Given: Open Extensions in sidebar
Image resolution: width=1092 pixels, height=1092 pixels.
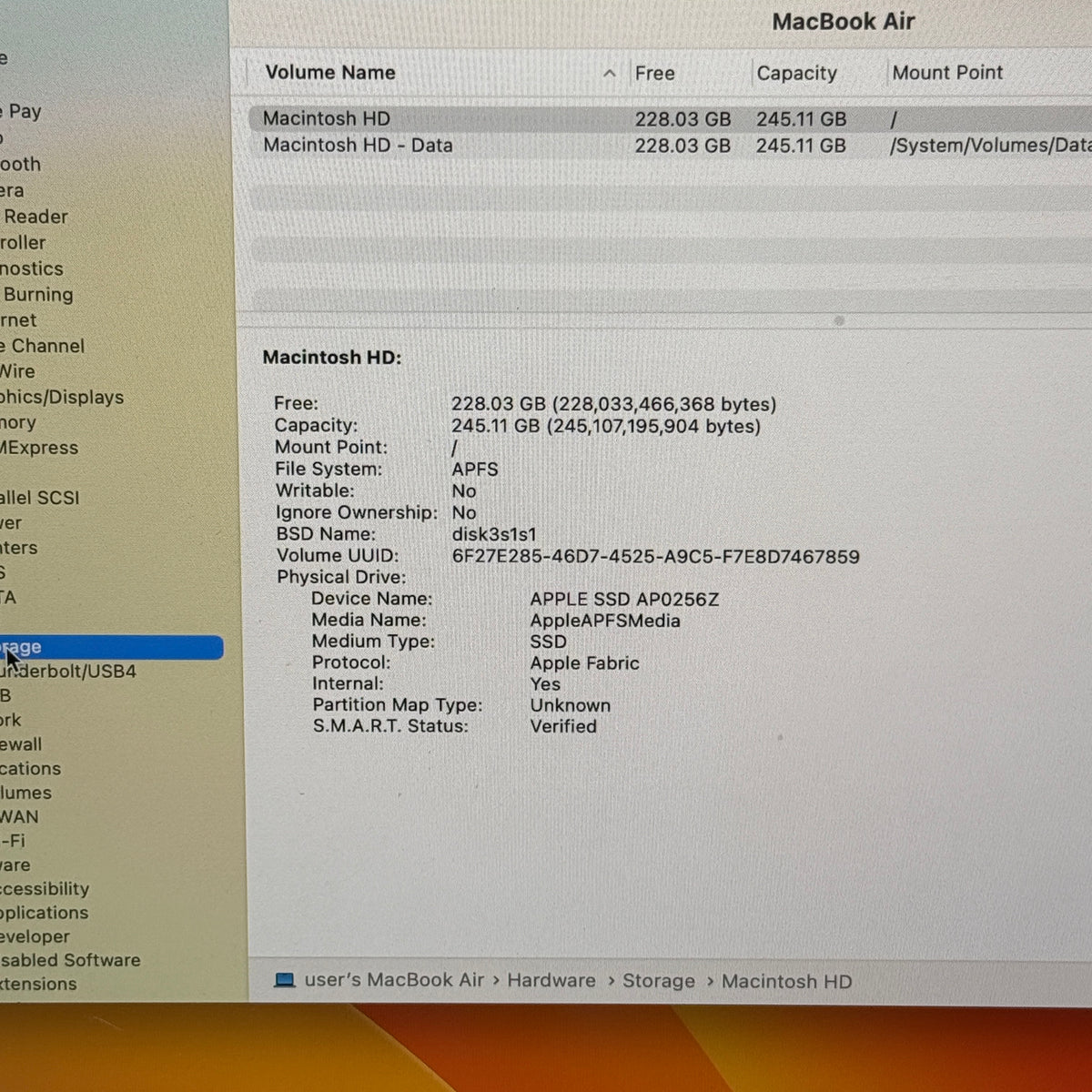Looking at the screenshot, I should tap(38, 984).
